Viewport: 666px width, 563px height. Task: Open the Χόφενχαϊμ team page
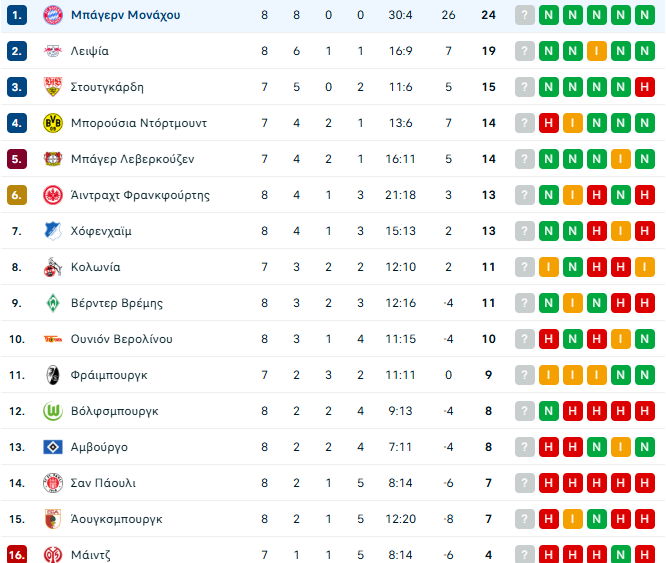click(101, 231)
